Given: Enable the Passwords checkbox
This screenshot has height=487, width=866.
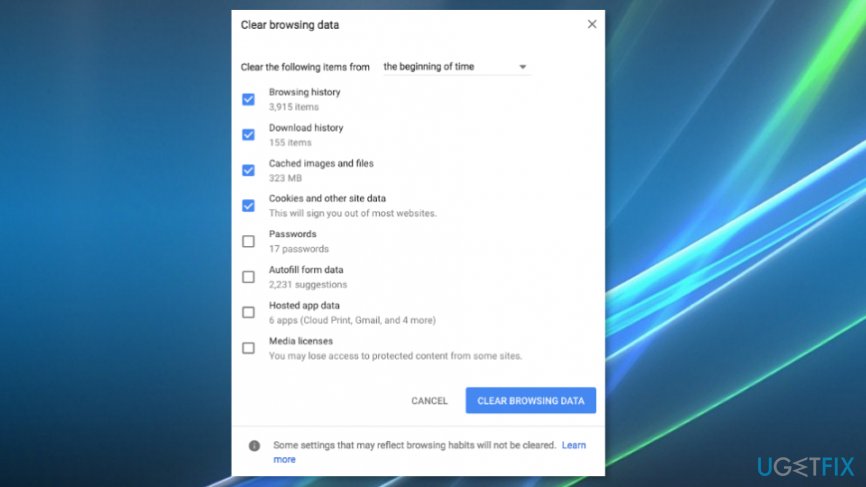Looking at the screenshot, I should (x=248, y=241).
